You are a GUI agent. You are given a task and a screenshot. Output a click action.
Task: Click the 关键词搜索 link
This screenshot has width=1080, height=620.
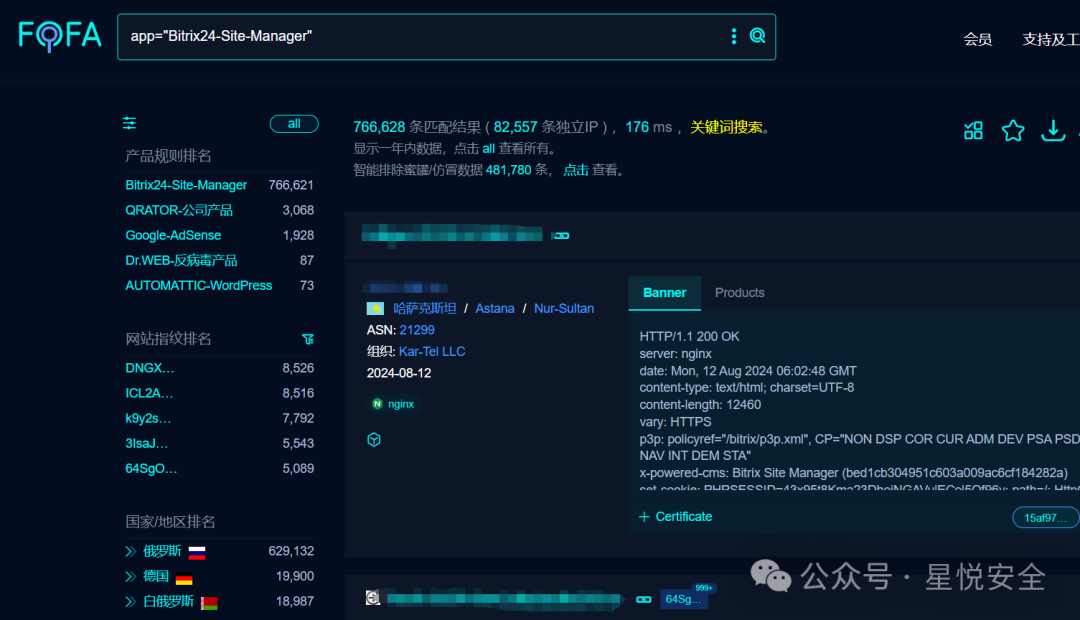[x=727, y=127]
